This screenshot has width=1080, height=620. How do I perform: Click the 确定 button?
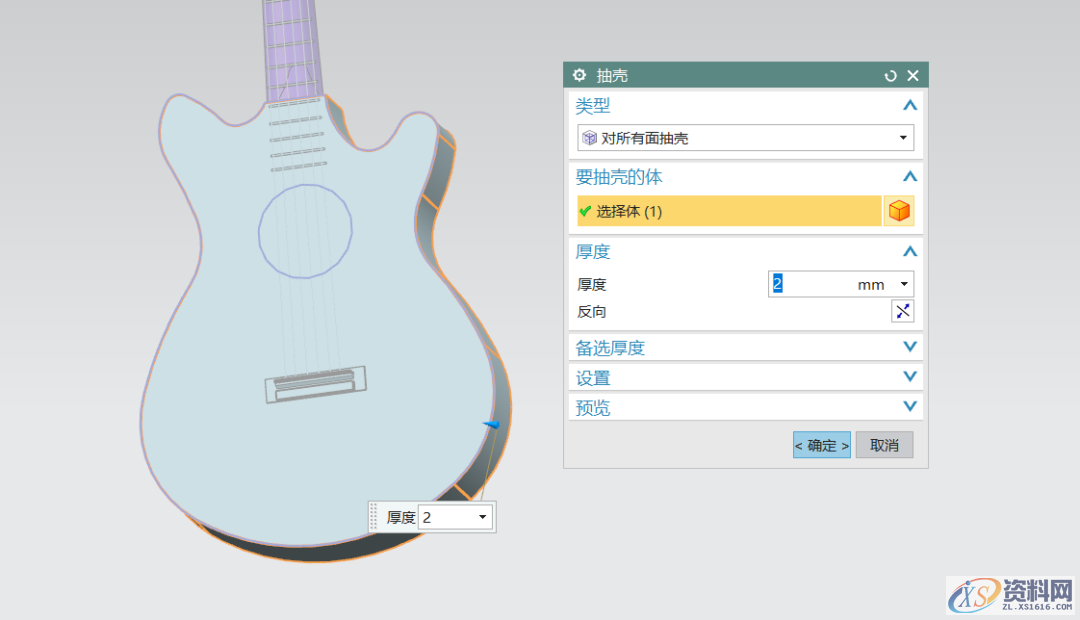click(x=821, y=445)
